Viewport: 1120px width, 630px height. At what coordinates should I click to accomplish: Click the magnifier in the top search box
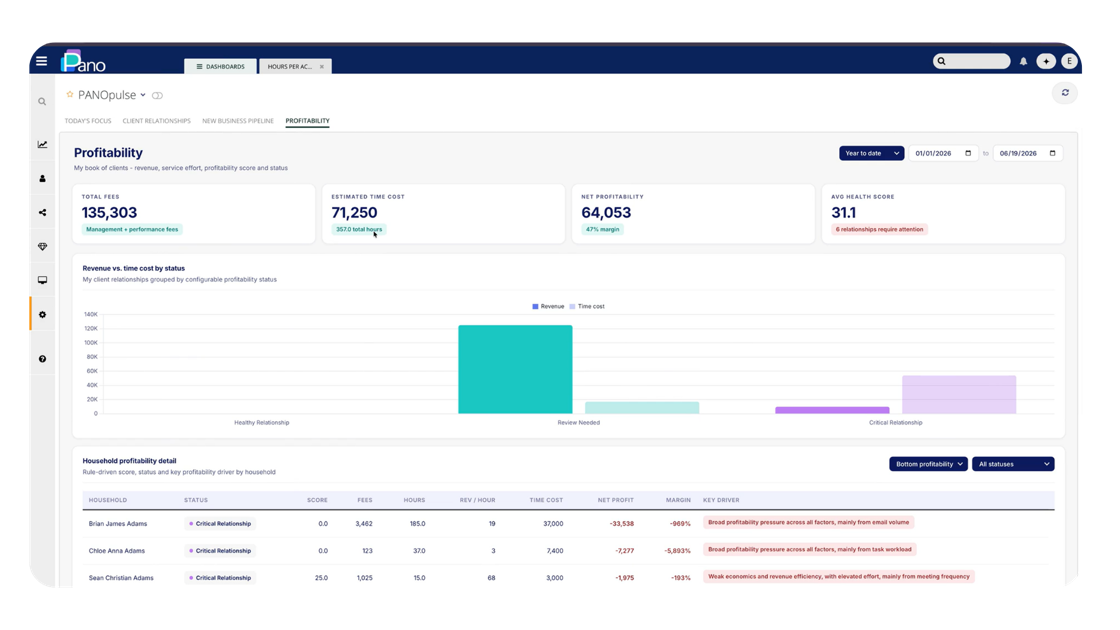tap(941, 61)
